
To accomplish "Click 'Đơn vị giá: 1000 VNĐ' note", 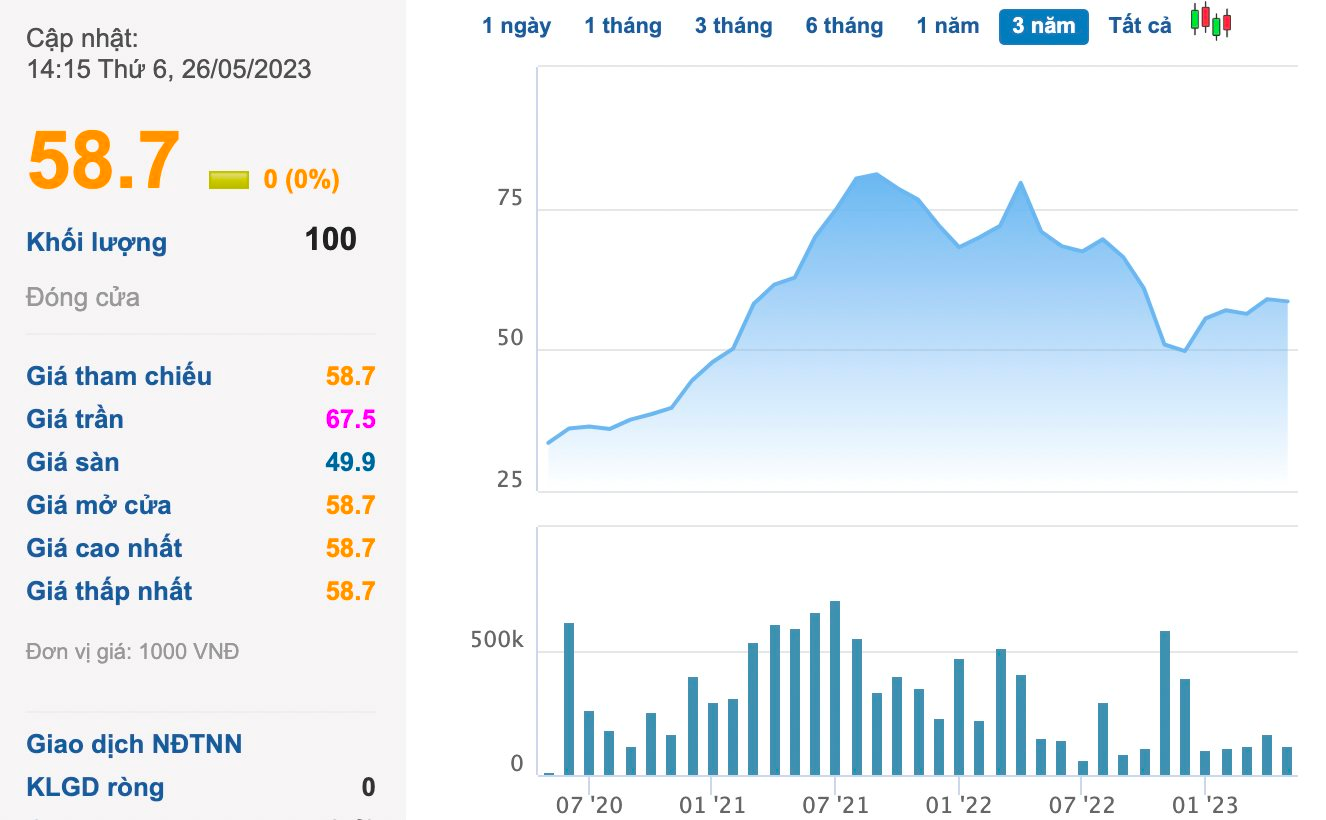I will click(x=133, y=652).
